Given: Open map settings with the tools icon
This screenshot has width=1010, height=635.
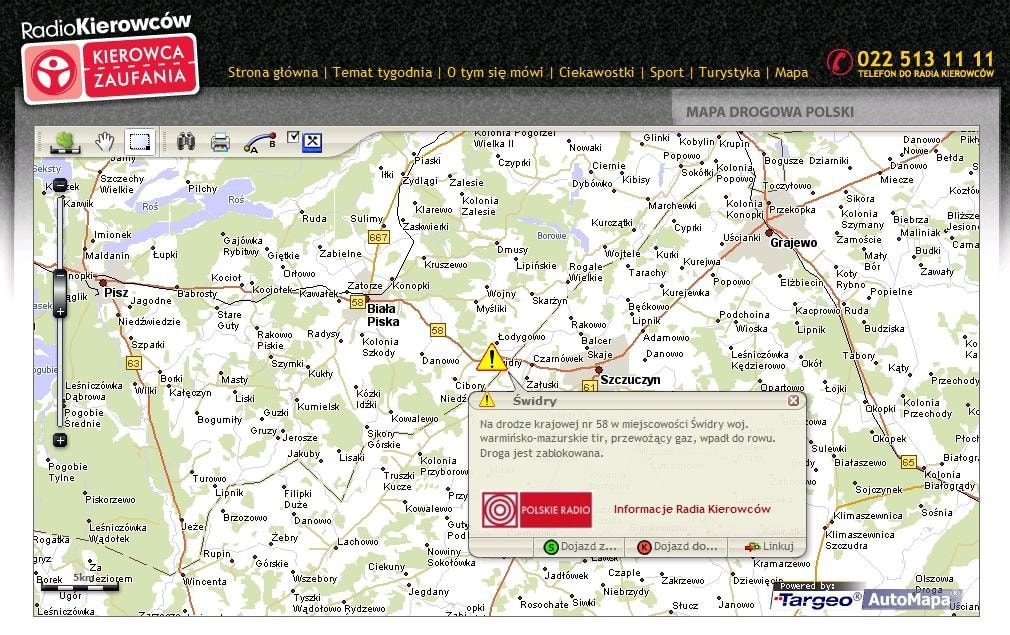Looking at the screenshot, I should tap(312, 142).
